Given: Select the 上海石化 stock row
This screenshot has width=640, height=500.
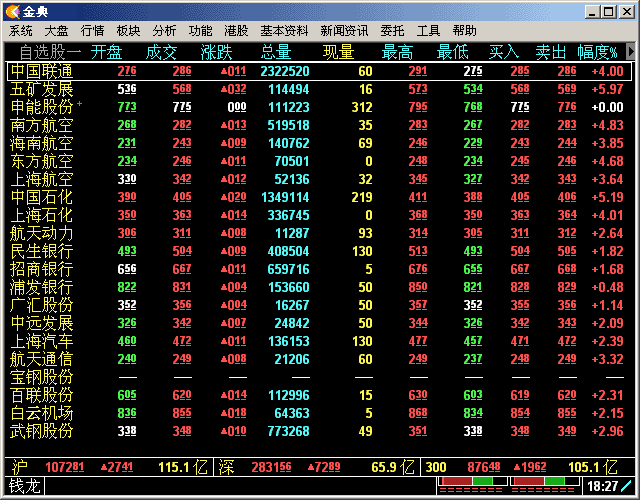Looking at the screenshot, I should (x=319, y=215).
